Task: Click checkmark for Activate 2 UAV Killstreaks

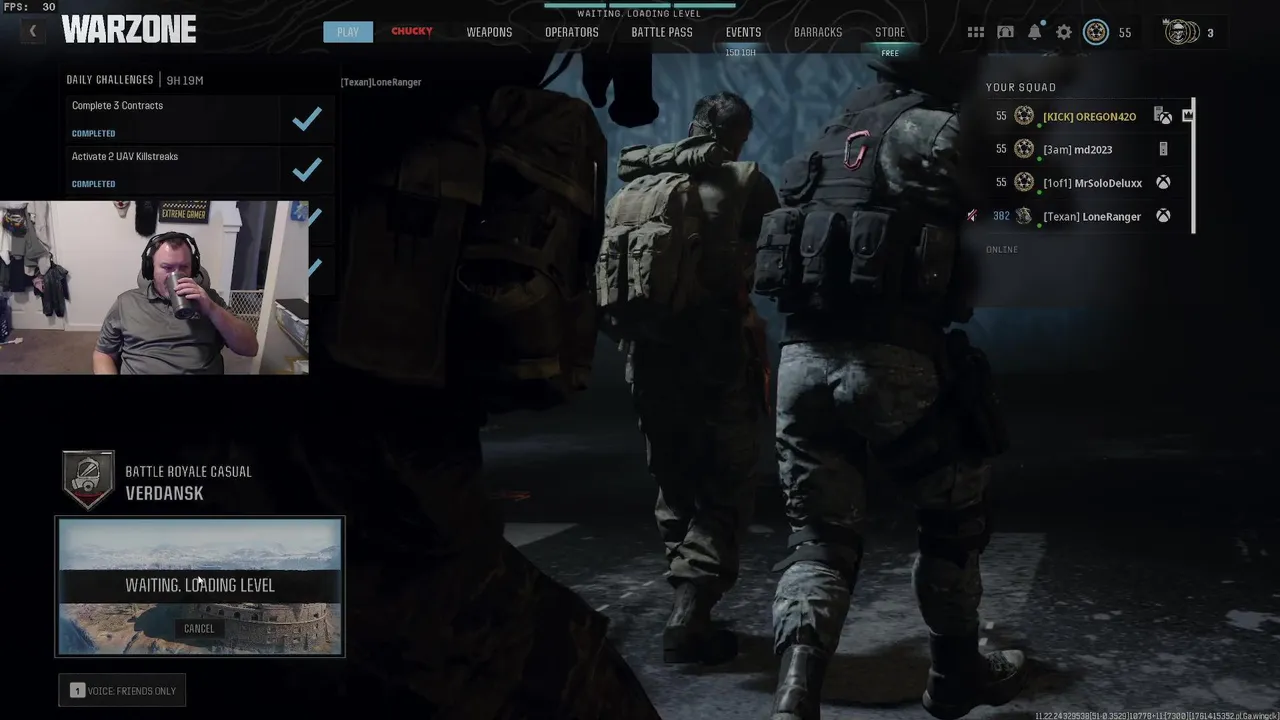Action: click(307, 169)
